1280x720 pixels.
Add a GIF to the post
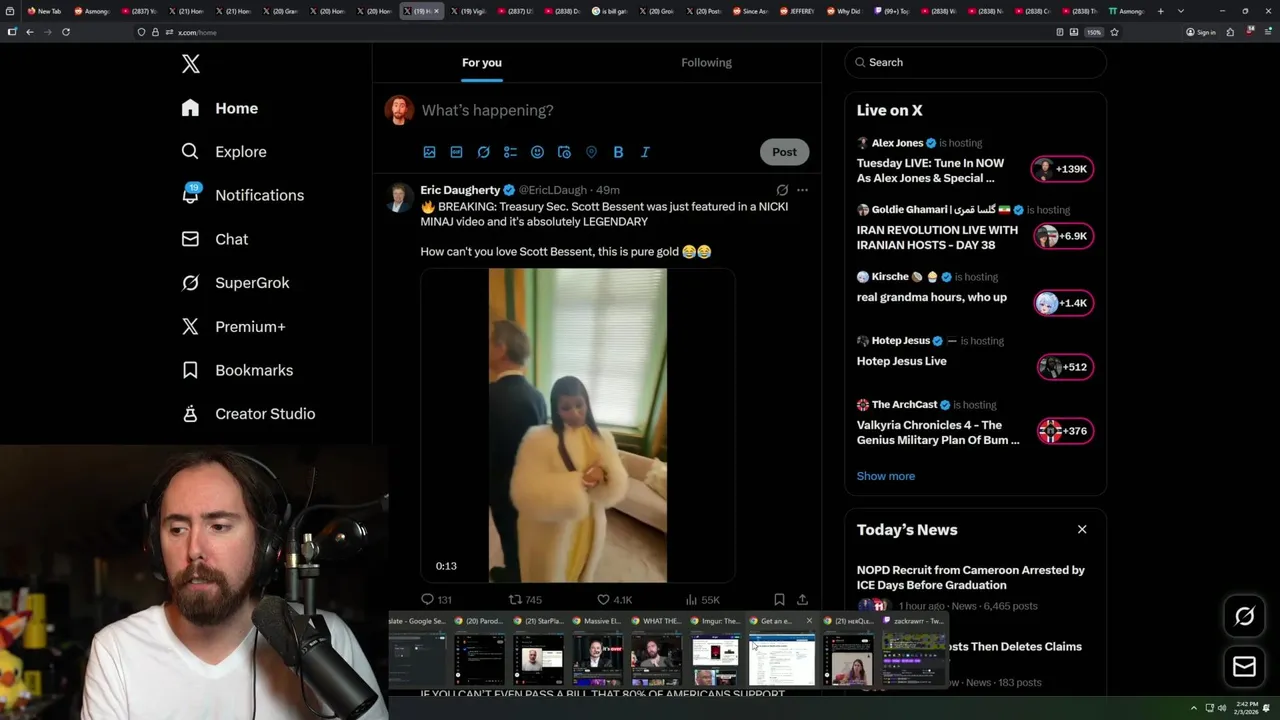tap(456, 152)
